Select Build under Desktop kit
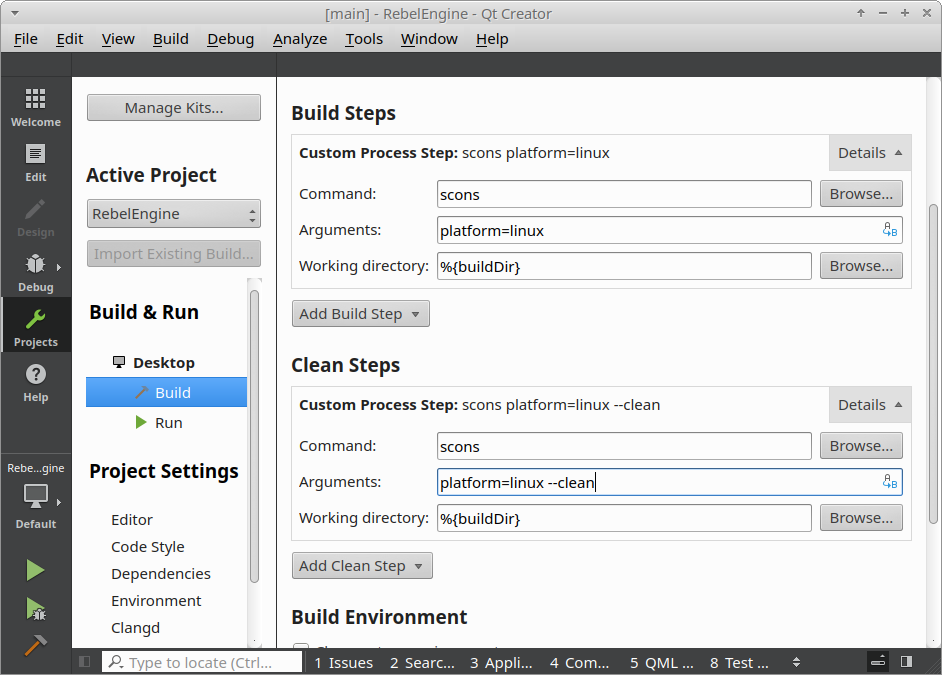This screenshot has width=942, height=675. coord(166,392)
